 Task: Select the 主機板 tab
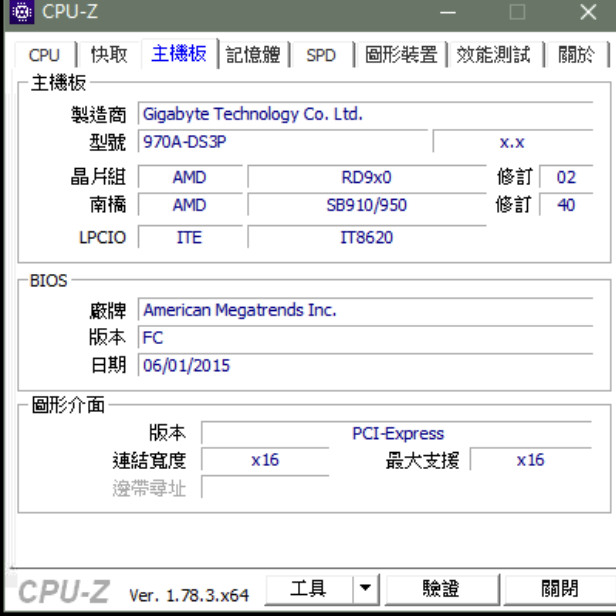click(179, 53)
